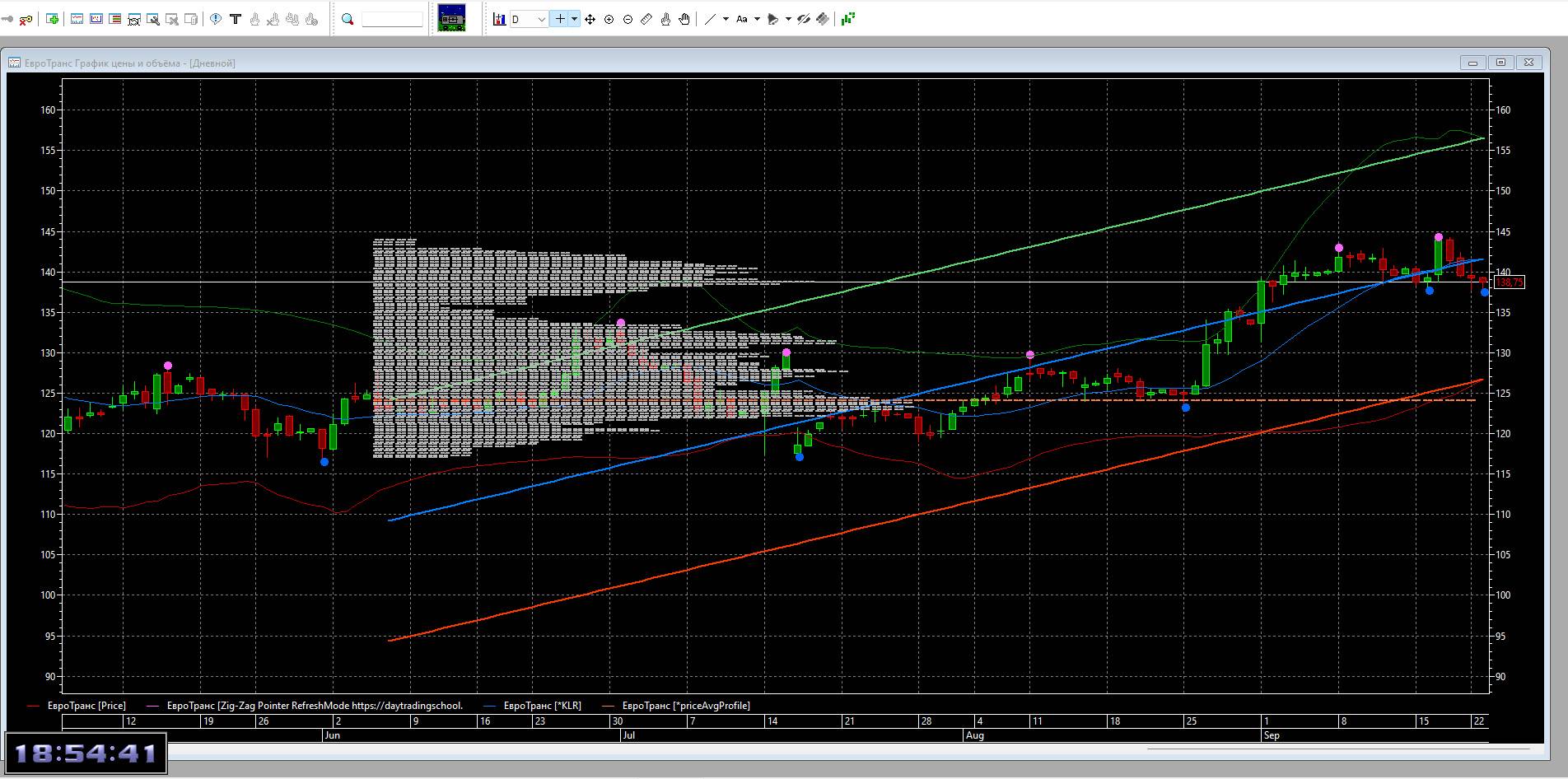
Task: Click the greyed striped eraser-like icon
Action: pos(823,19)
